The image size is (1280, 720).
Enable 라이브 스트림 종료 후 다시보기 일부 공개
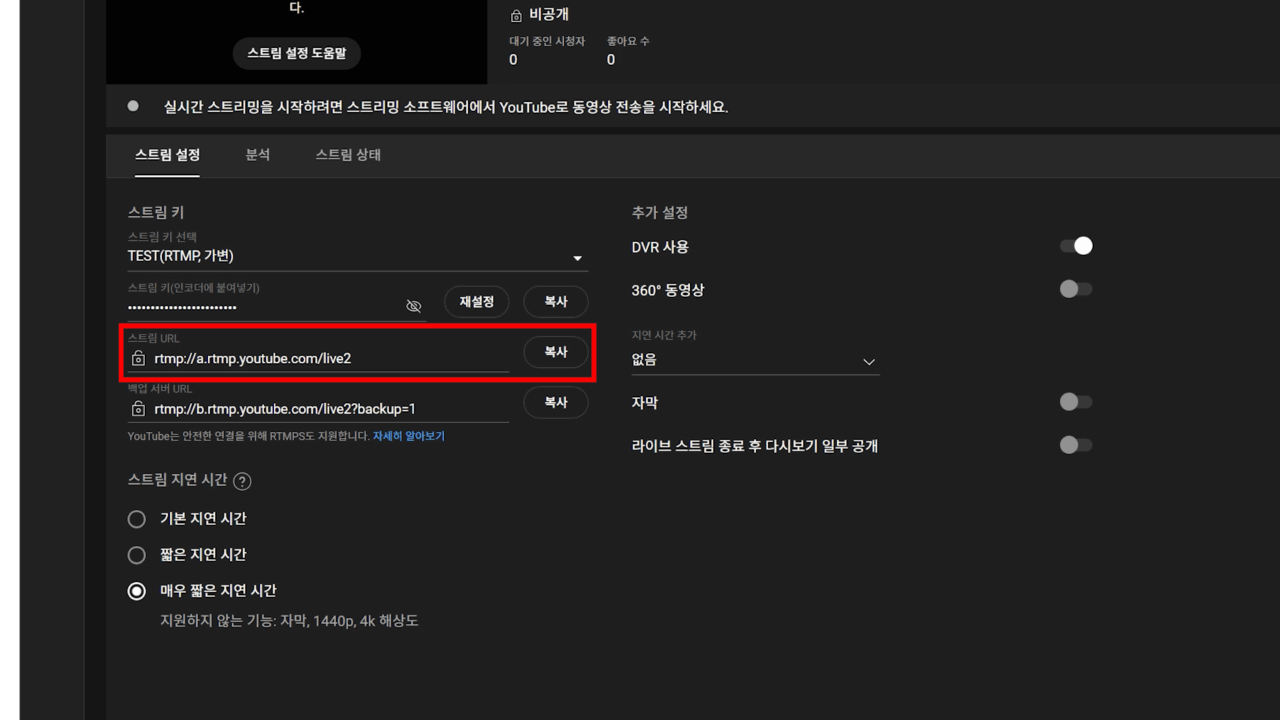pyautogui.click(x=1075, y=445)
